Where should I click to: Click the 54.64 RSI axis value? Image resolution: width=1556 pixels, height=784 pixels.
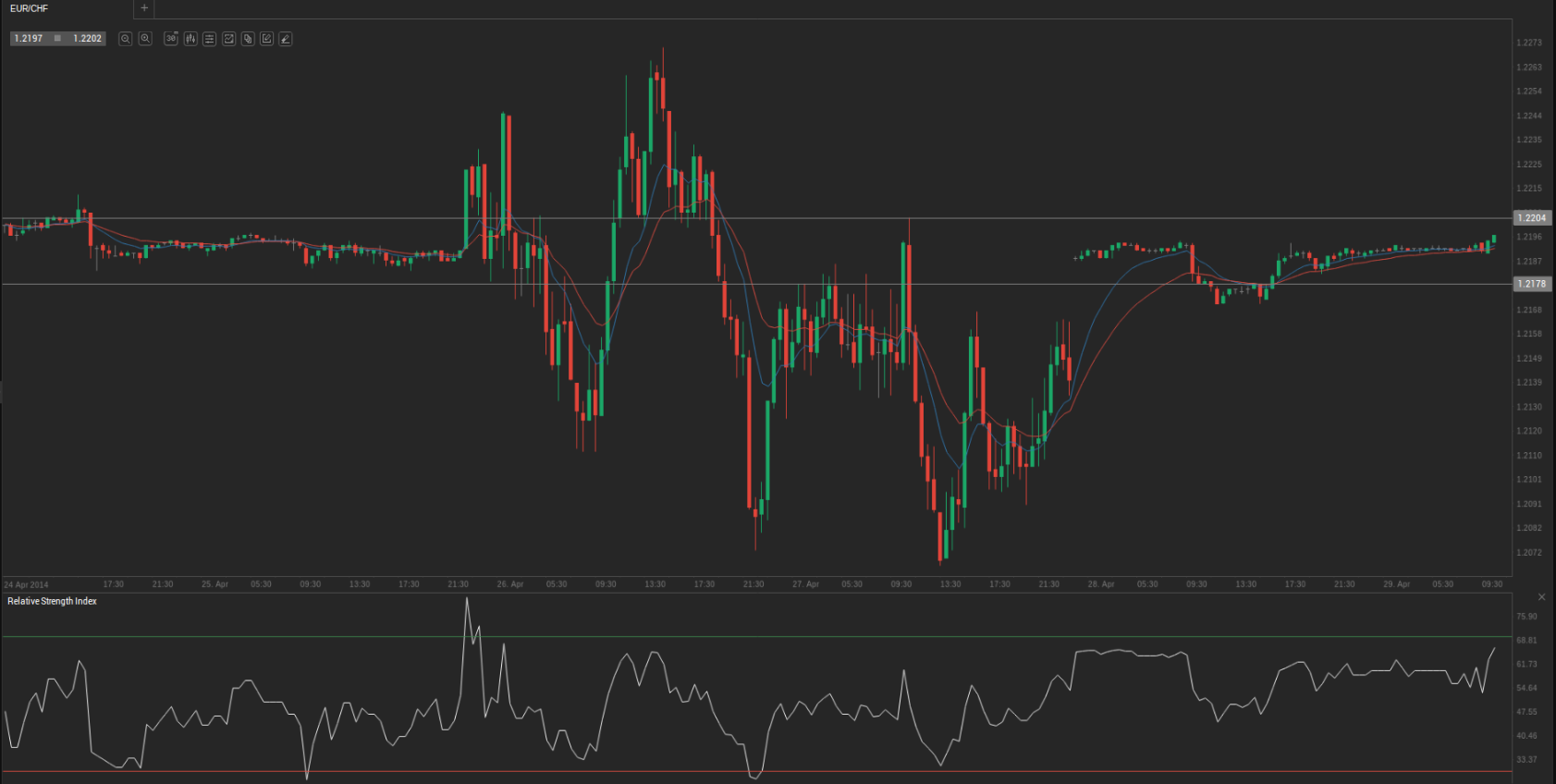pos(1526,688)
